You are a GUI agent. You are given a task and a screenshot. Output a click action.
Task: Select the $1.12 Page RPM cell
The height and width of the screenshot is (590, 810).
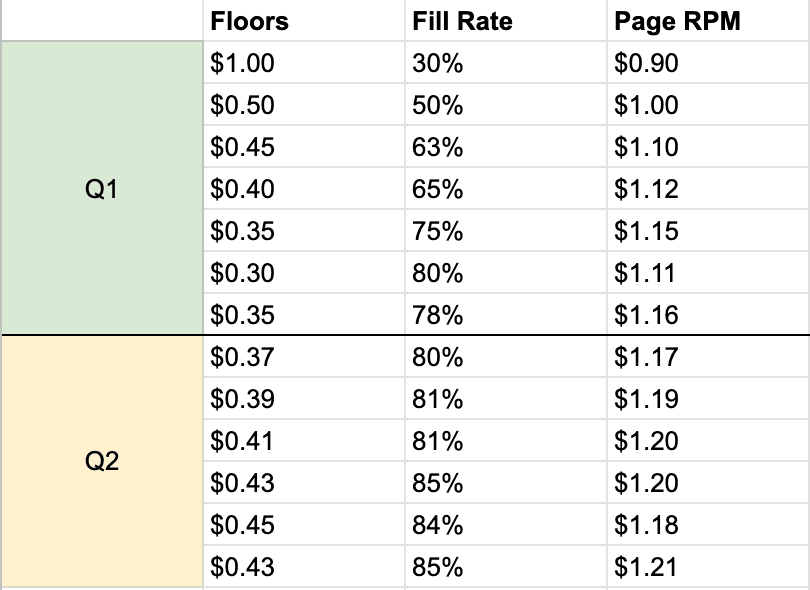pyautogui.click(x=706, y=189)
